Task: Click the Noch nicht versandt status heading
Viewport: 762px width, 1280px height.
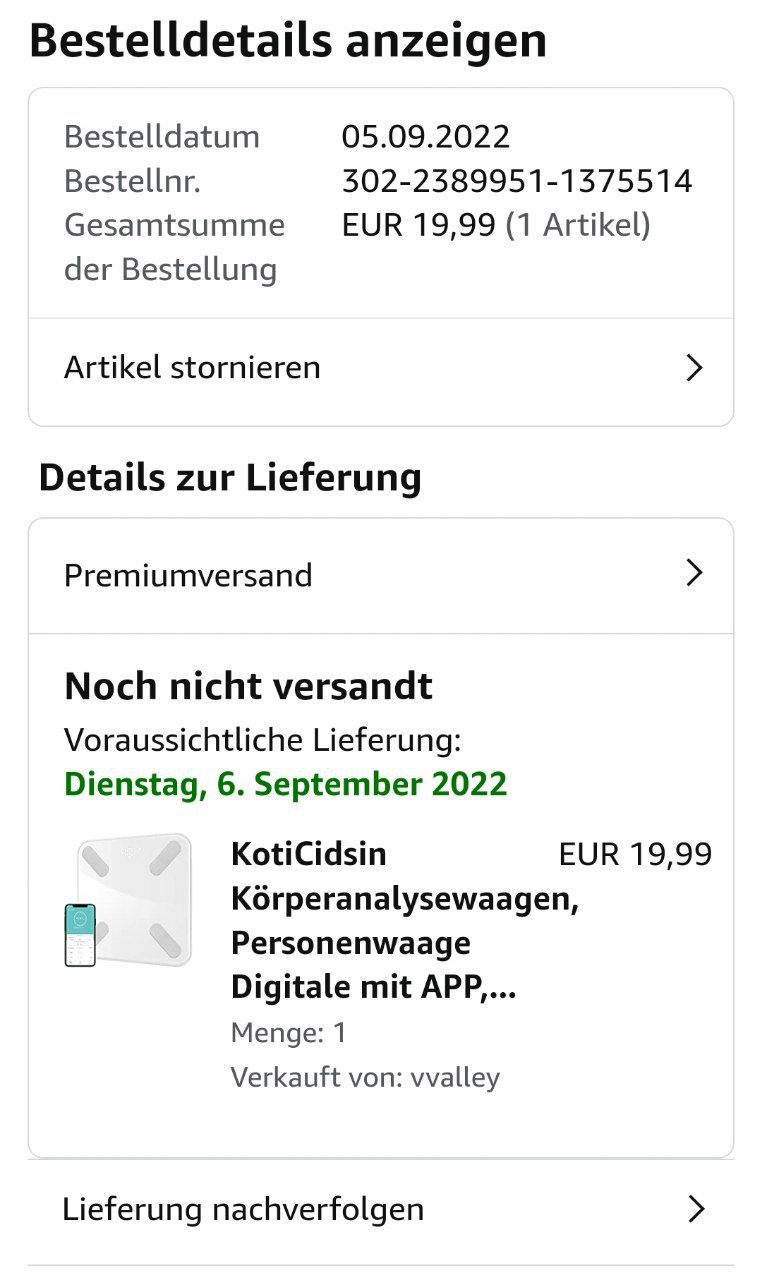Action: 248,687
